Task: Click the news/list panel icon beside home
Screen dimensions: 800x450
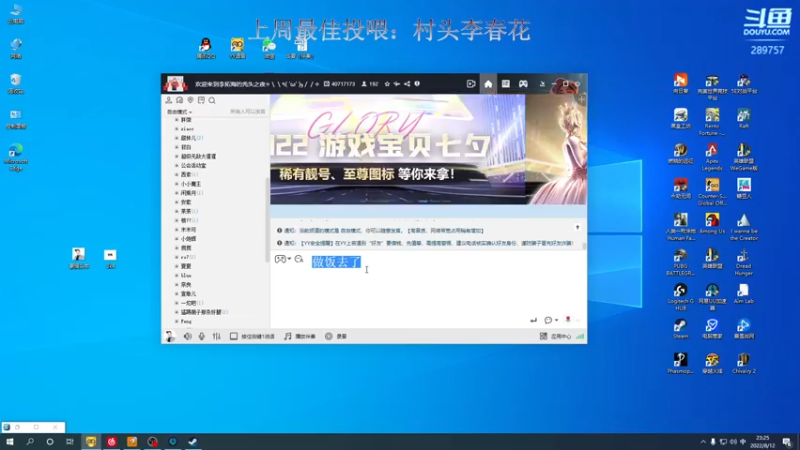Action: [505, 84]
